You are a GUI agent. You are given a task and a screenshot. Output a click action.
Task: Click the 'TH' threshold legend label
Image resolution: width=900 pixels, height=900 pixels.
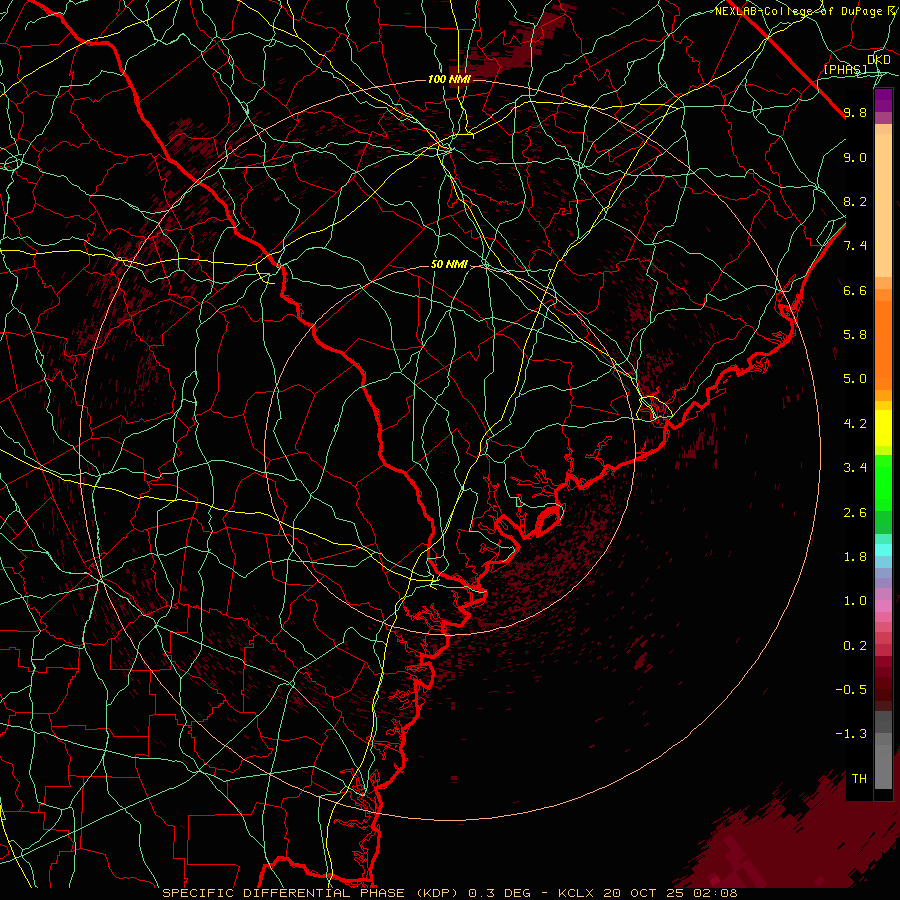click(x=859, y=779)
